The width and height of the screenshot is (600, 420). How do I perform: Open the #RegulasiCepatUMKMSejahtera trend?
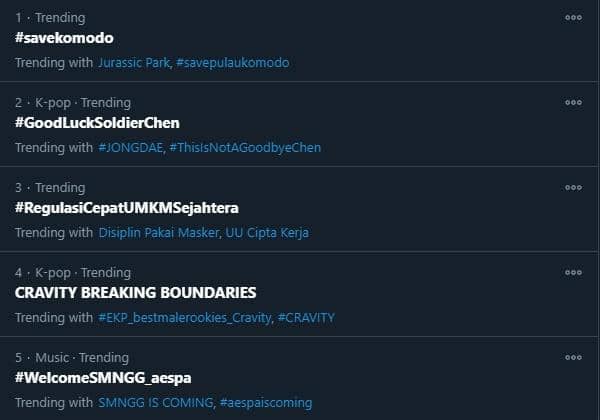point(127,208)
